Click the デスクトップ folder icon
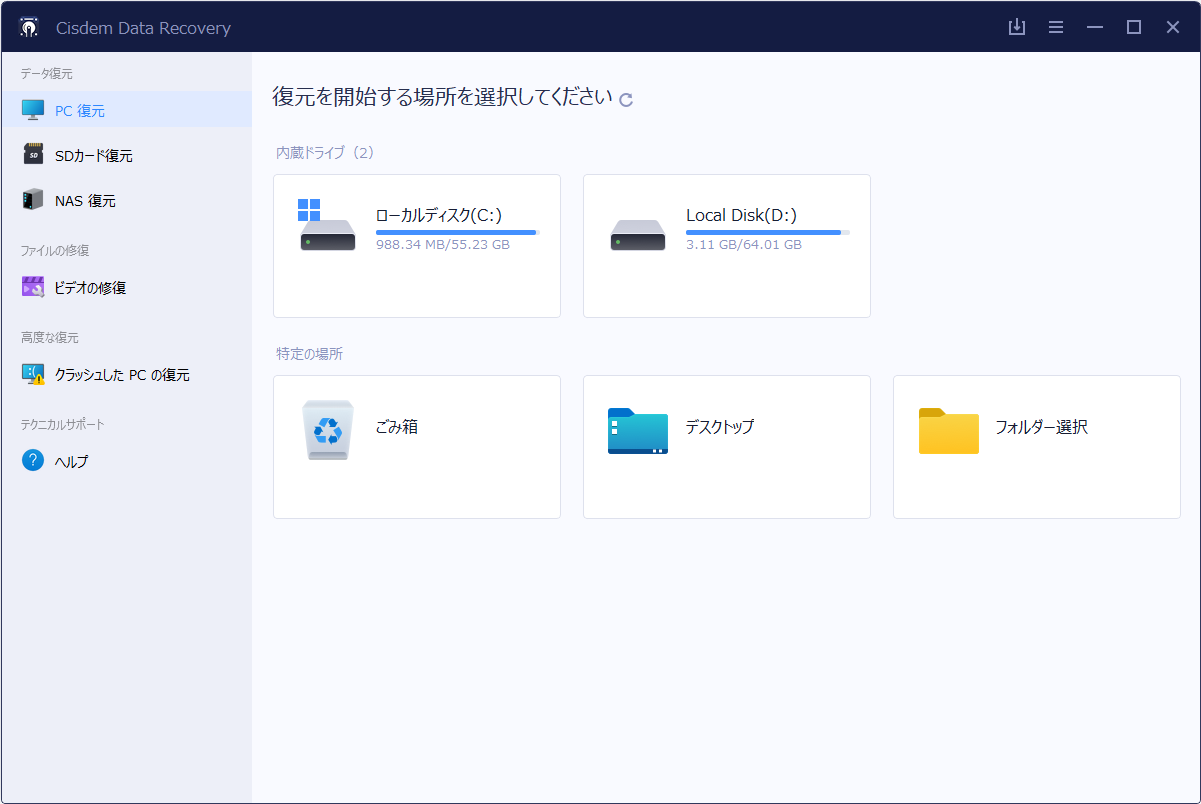This screenshot has height=804, width=1201. (637, 431)
